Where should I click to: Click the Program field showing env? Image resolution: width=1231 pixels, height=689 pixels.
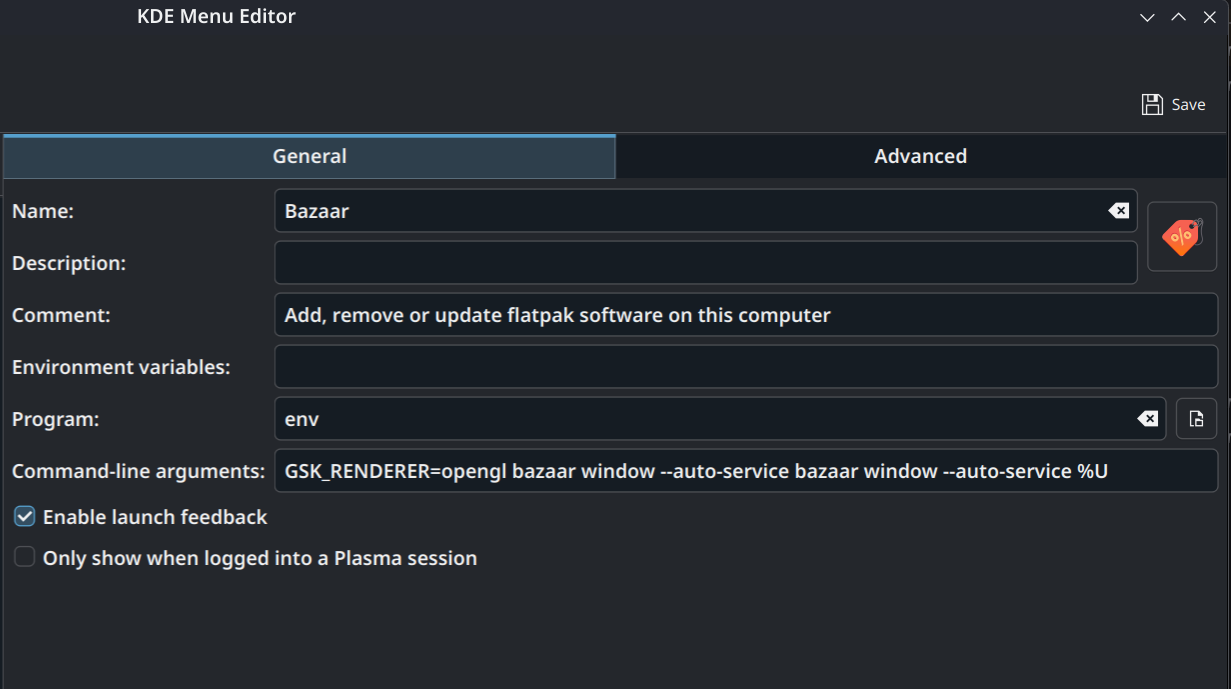[x=720, y=419]
